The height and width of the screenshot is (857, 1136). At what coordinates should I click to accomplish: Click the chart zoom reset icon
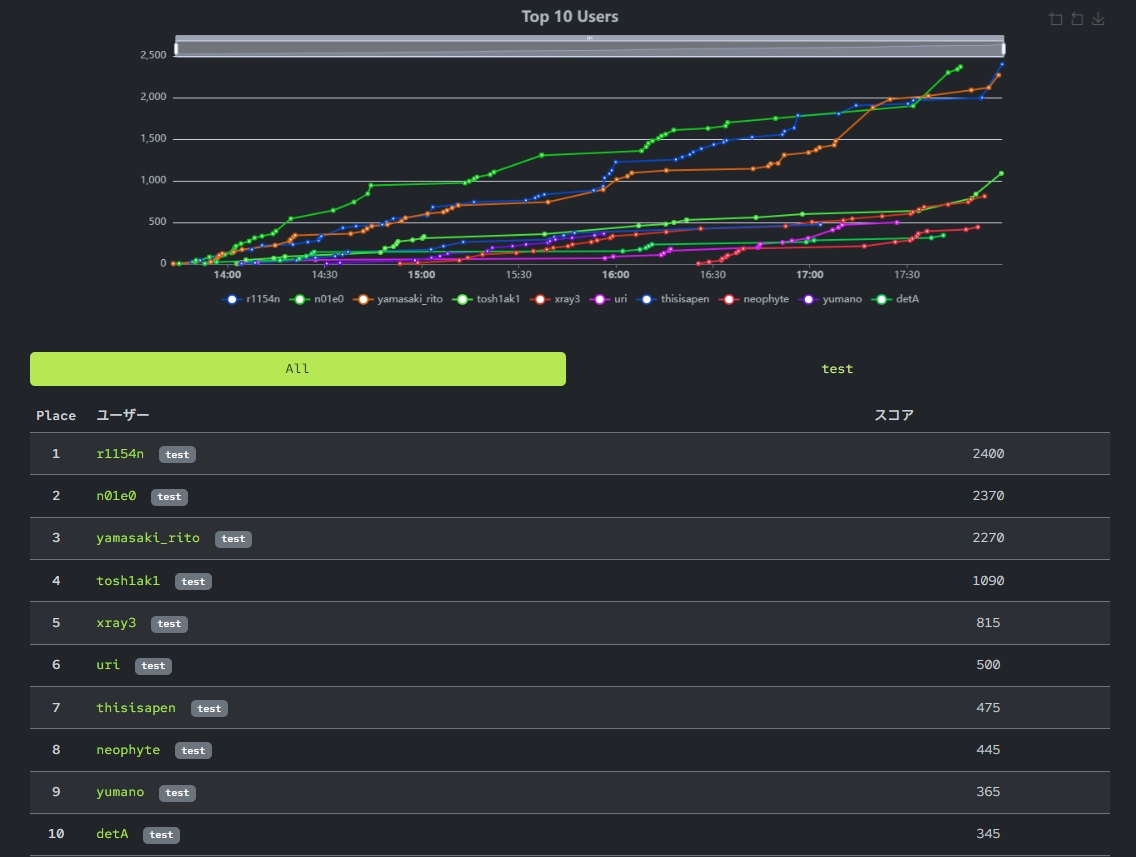pyautogui.click(x=1077, y=20)
